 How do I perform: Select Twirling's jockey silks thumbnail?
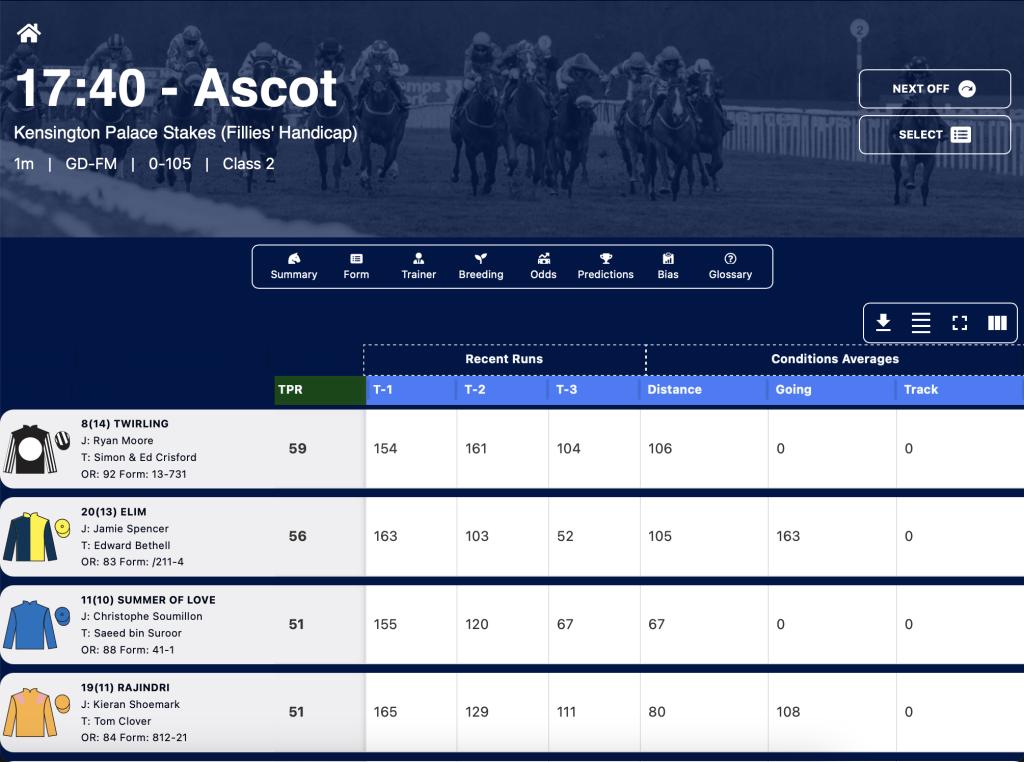(37, 449)
